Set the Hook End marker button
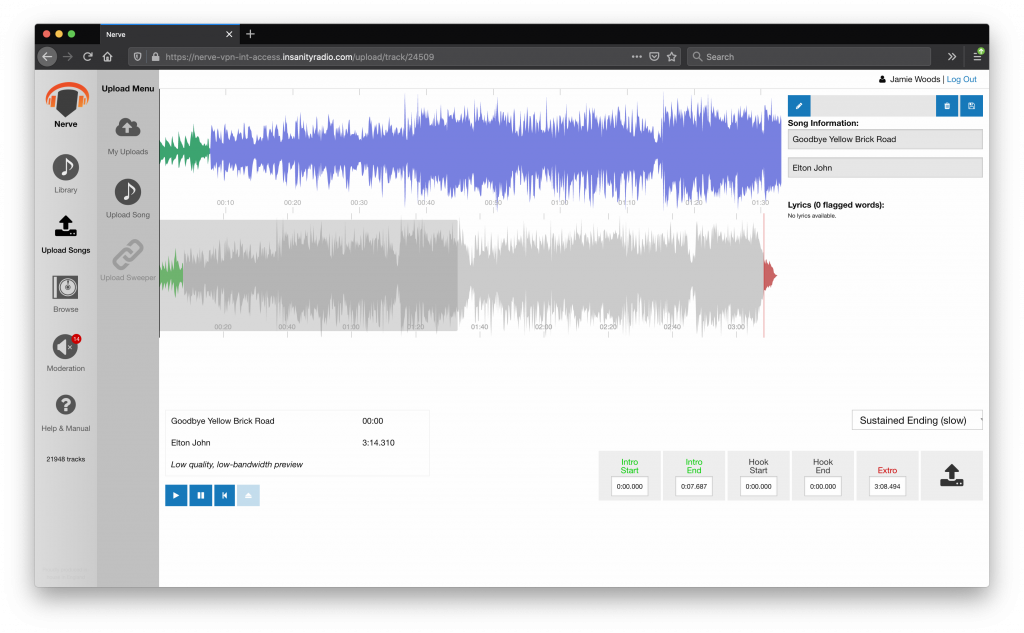This screenshot has width=1024, height=633. click(x=823, y=466)
